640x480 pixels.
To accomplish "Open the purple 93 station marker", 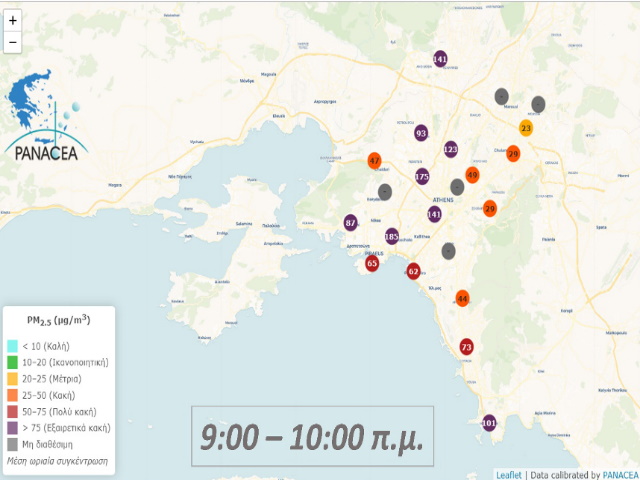I will 421,133.
